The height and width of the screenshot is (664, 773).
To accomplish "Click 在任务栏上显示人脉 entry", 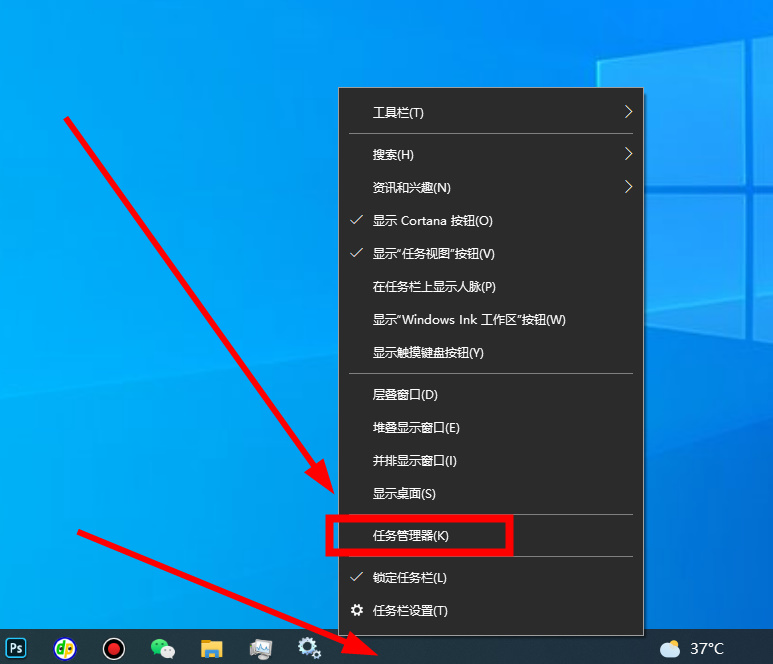I will pyautogui.click(x=434, y=287).
